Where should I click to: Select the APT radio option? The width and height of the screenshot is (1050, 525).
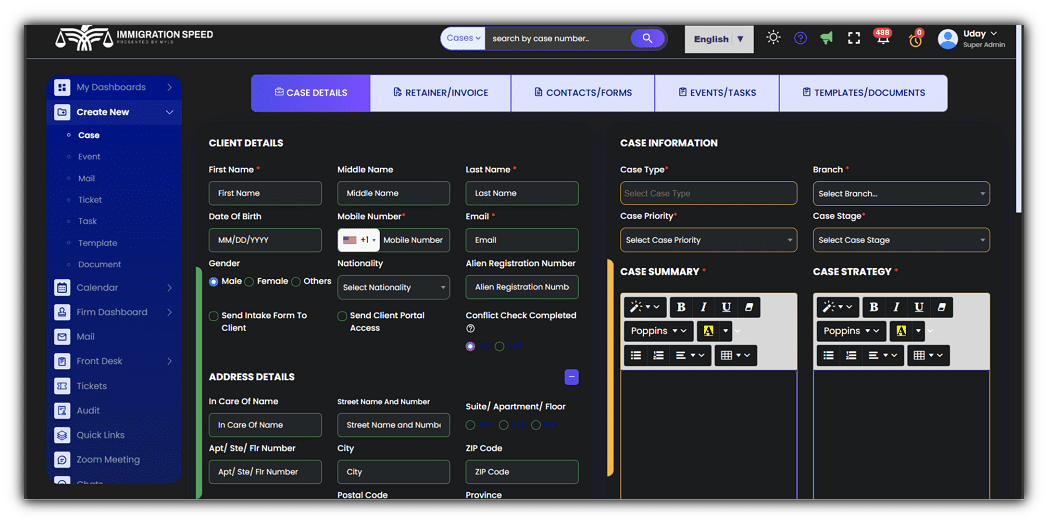pos(470,425)
